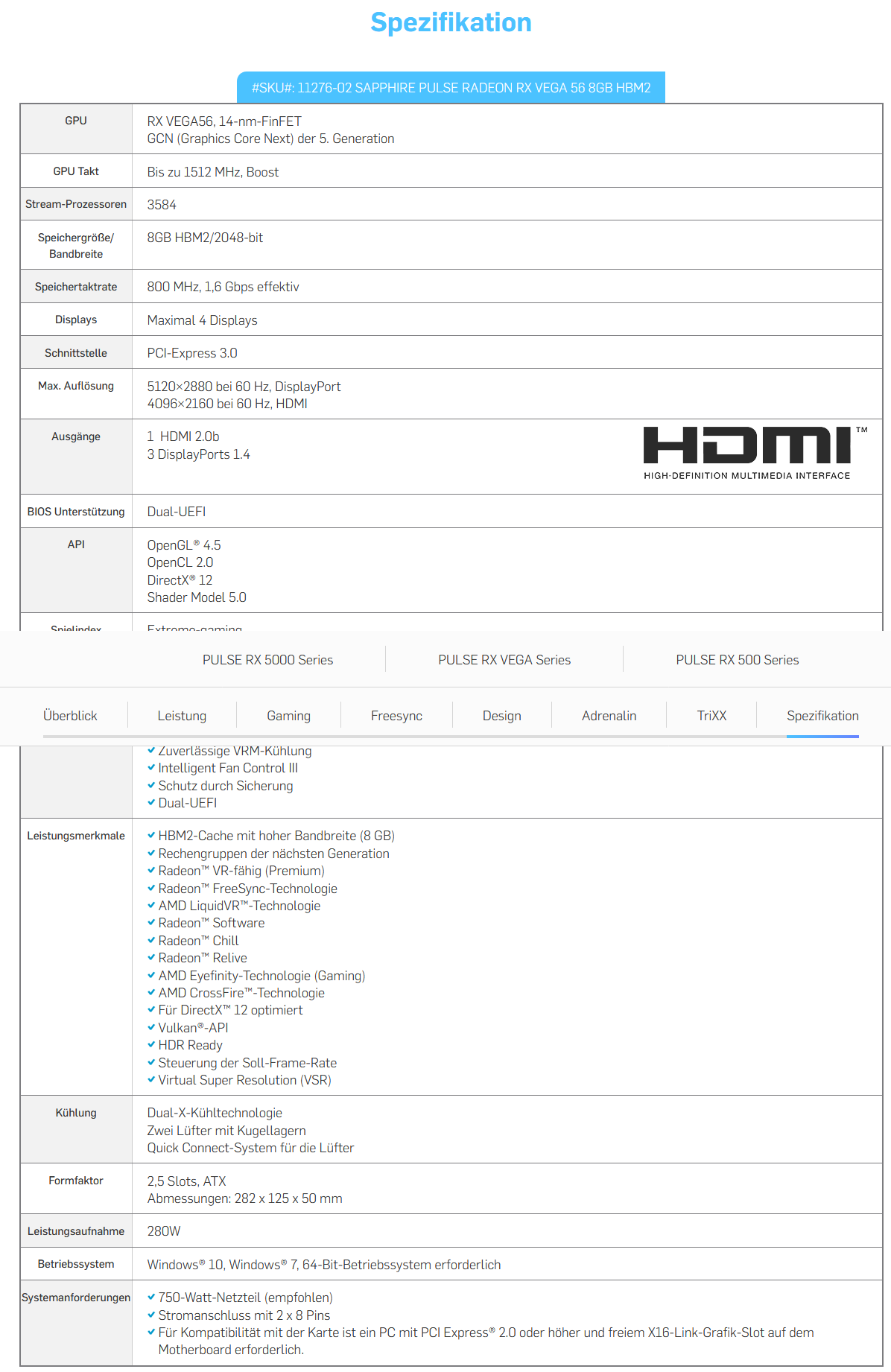Click the 'DirectX 12' API entry

[x=180, y=580]
